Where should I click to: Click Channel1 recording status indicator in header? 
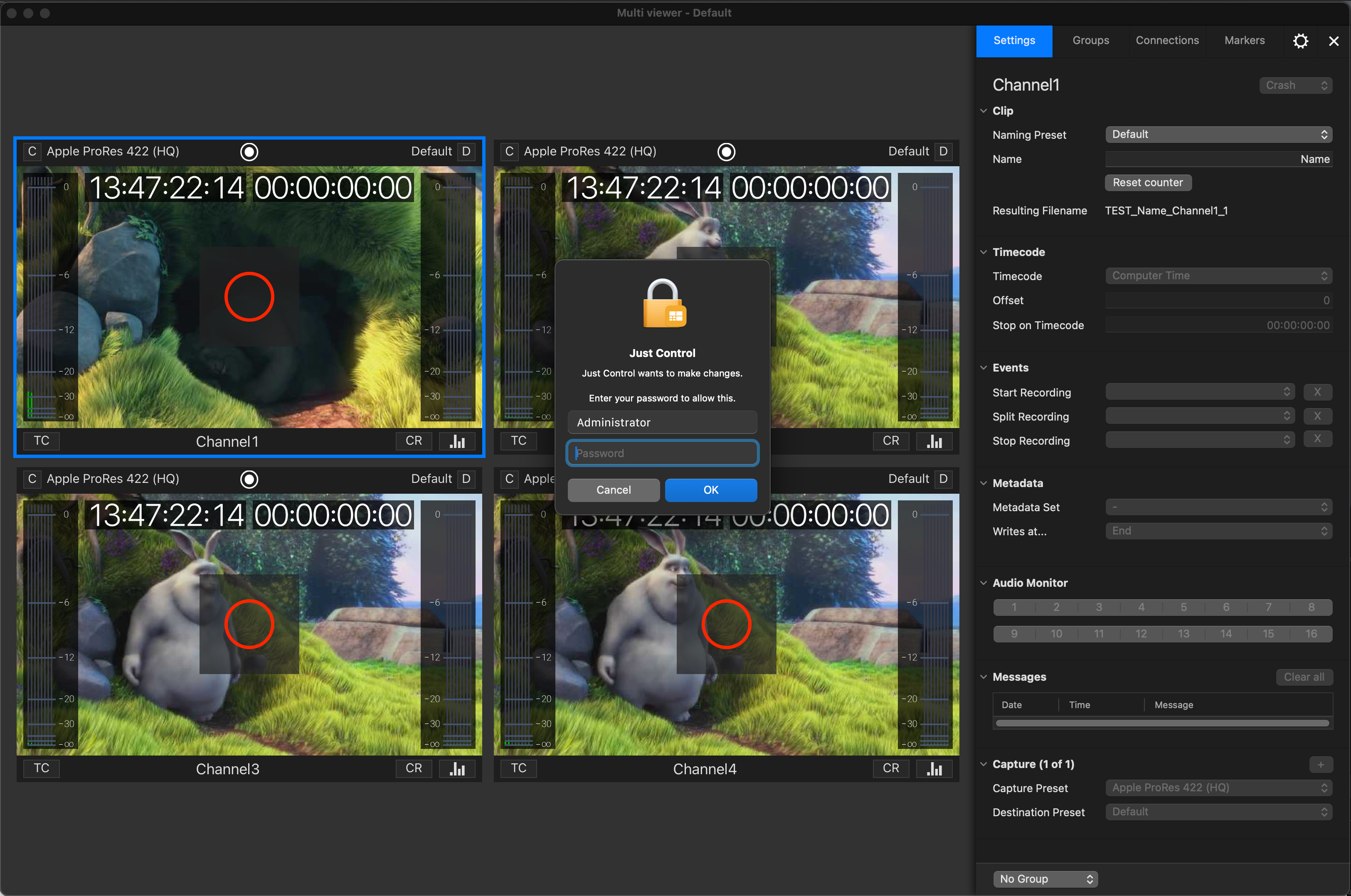(249, 152)
